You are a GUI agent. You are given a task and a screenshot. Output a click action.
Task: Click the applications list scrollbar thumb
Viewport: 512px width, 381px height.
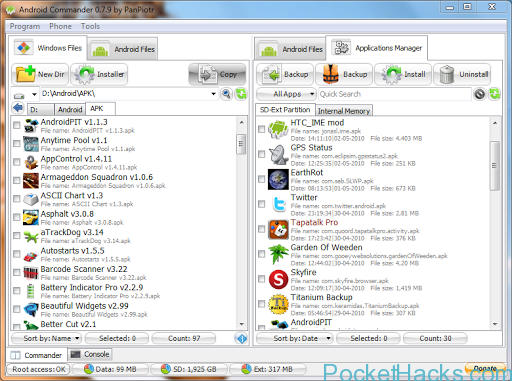pyautogui.click(x=495, y=166)
